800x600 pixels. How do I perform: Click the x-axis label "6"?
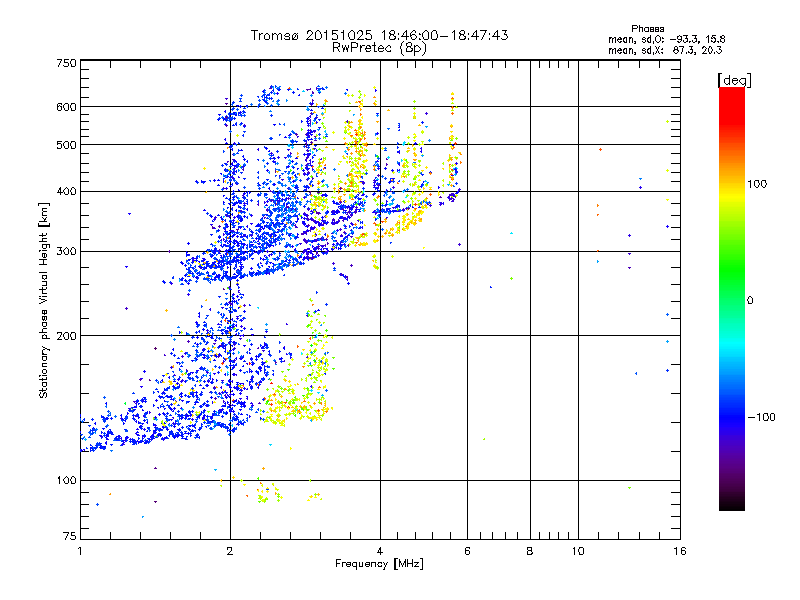pyautogui.click(x=467, y=551)
